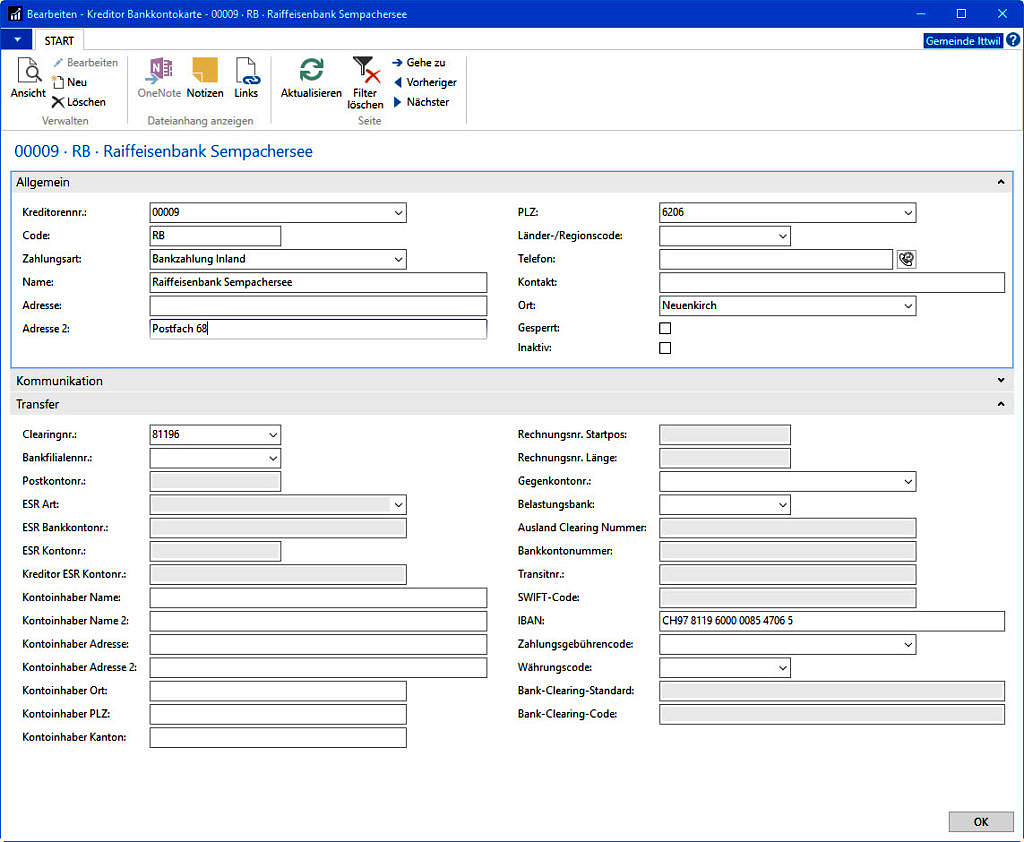Click into the Kontoinhaber Adresse 2 field
Image resolution: width=1024 pixels, height=842 pixels.
(x=318, y=668)
